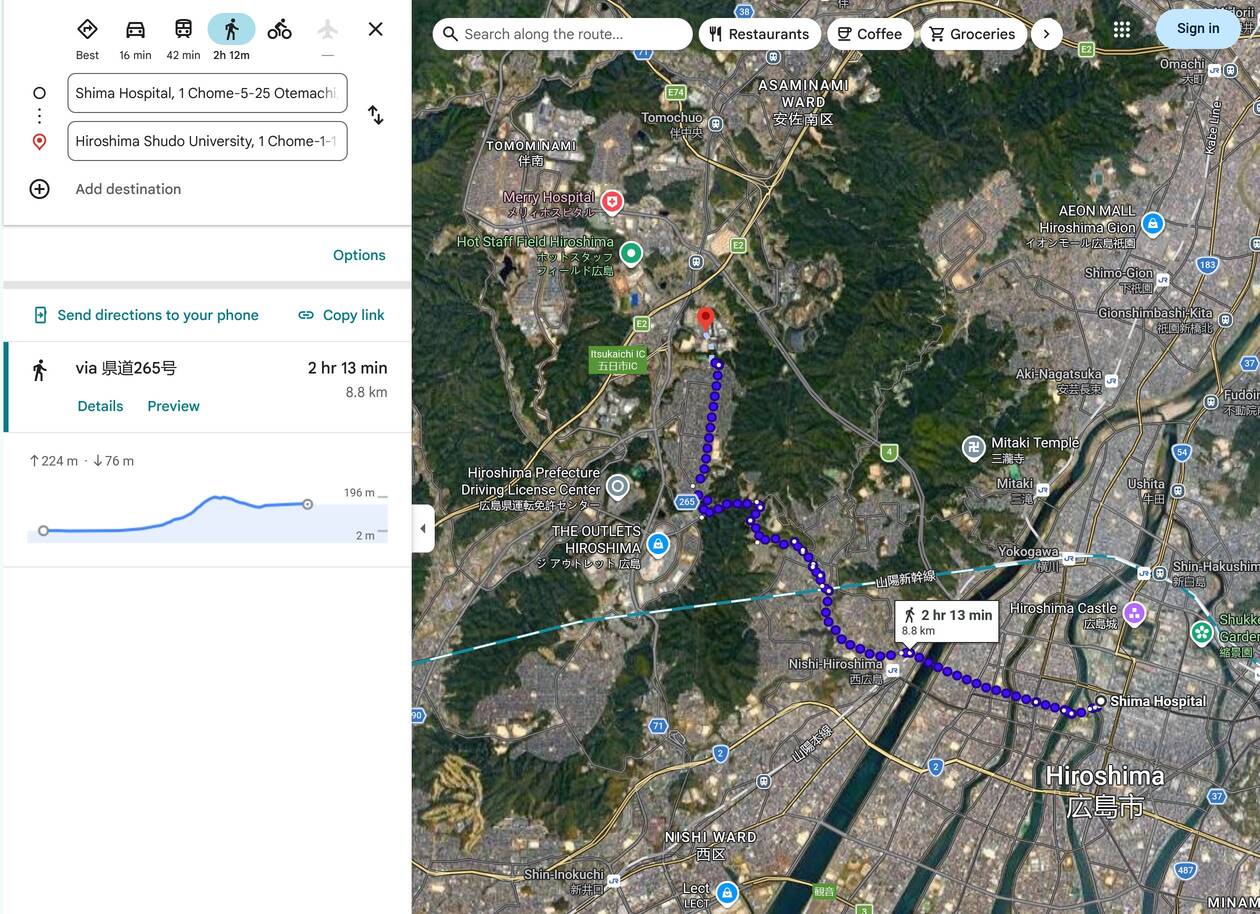Select the flights travel mode

(328, 30)
